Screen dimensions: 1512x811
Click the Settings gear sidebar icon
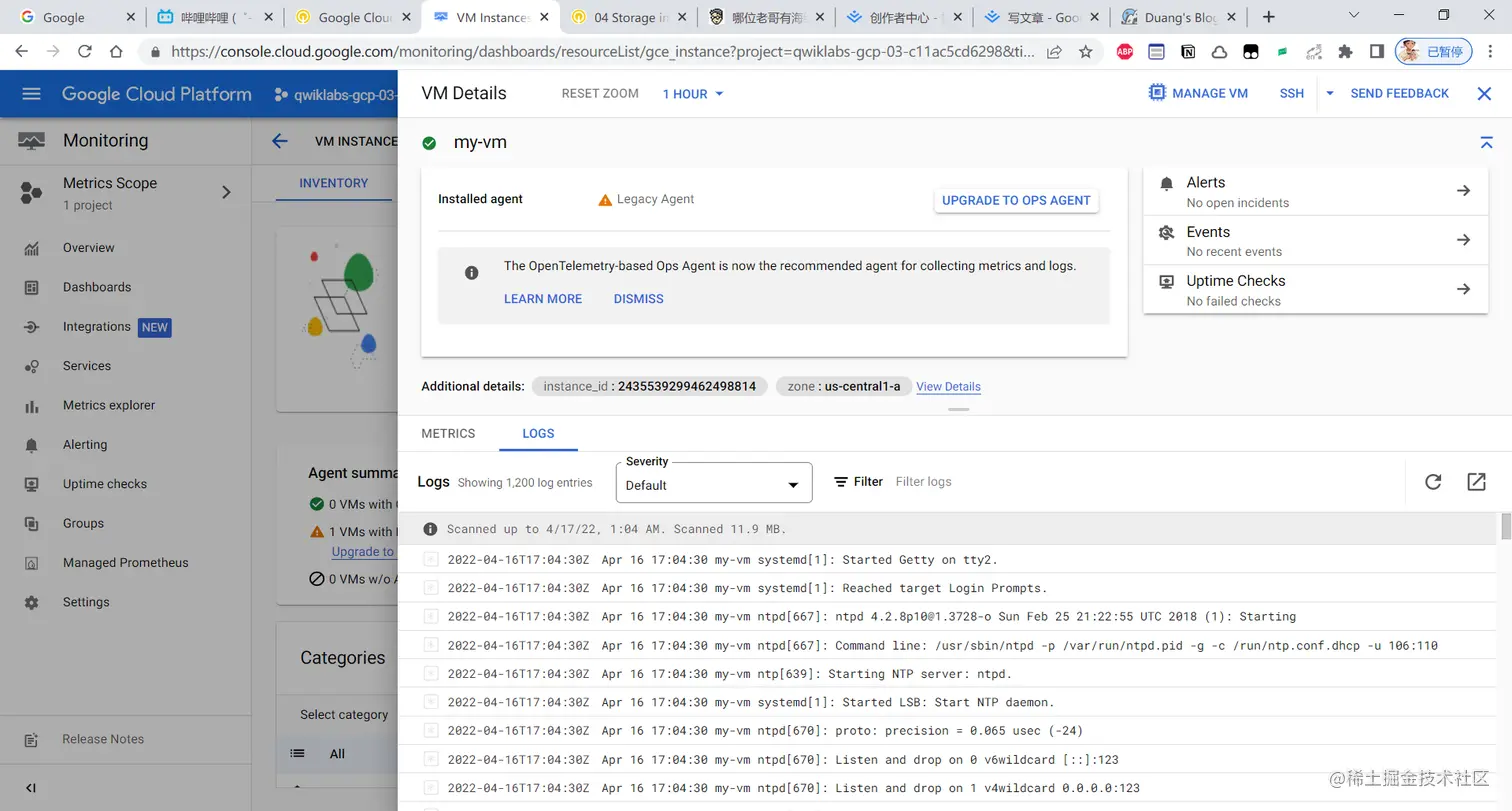point(32,602)
